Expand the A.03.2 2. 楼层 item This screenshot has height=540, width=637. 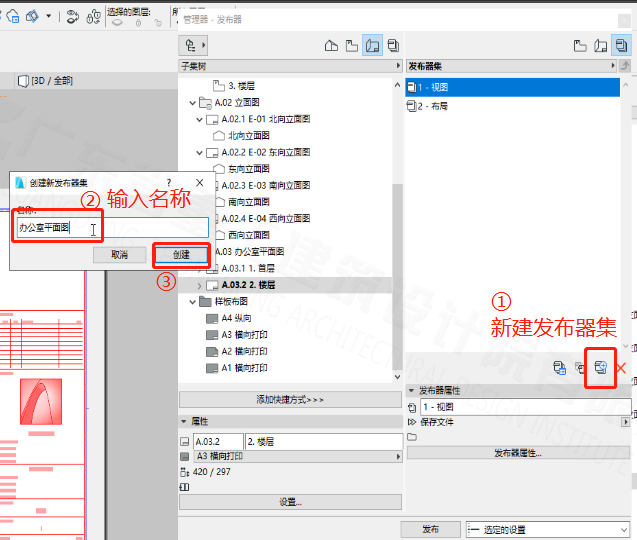point(200,285)
